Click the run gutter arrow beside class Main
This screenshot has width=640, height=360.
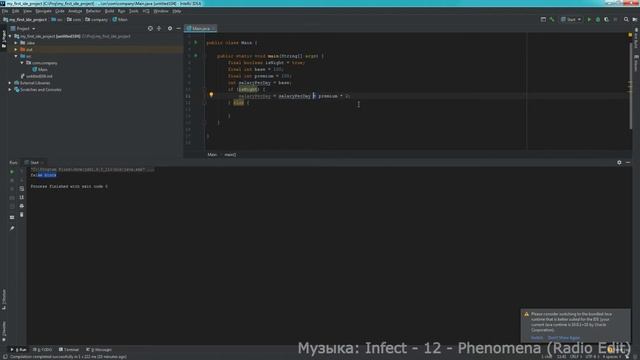tap(196, 42)
